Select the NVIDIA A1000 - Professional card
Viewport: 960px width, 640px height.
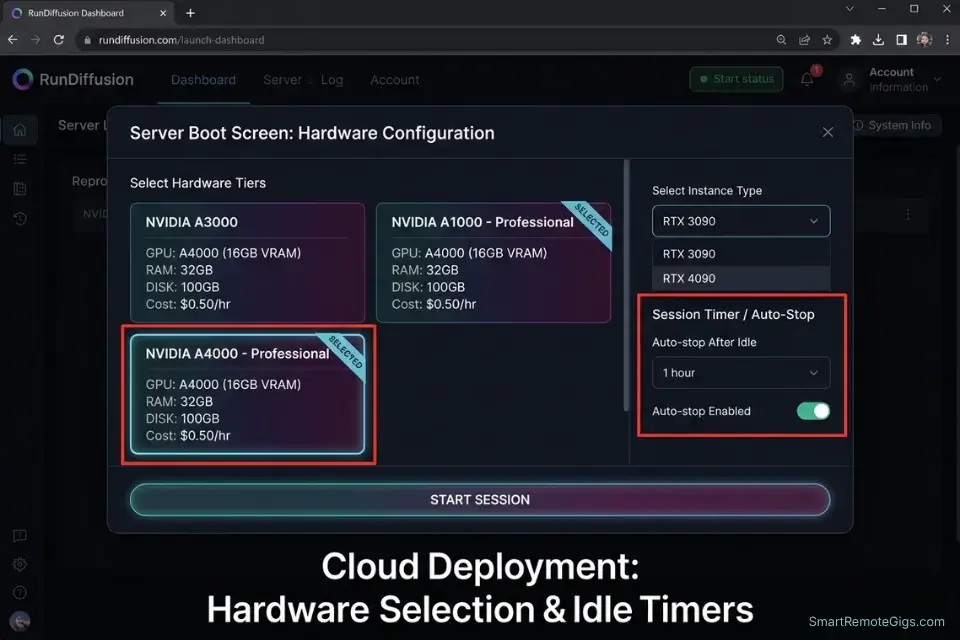(493, 263)
